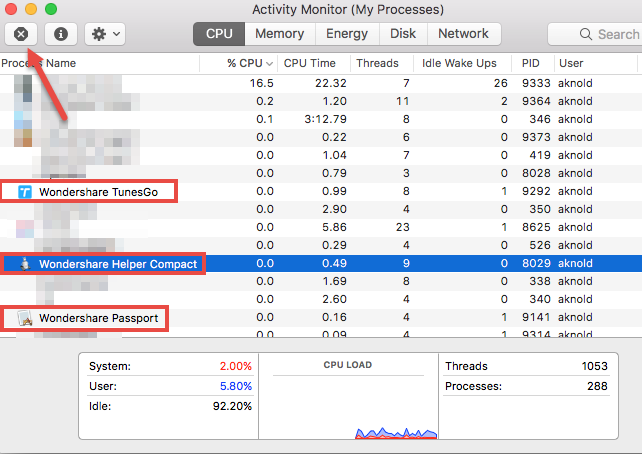Toggle sort order on % CPU column

[x=239, y=63]
